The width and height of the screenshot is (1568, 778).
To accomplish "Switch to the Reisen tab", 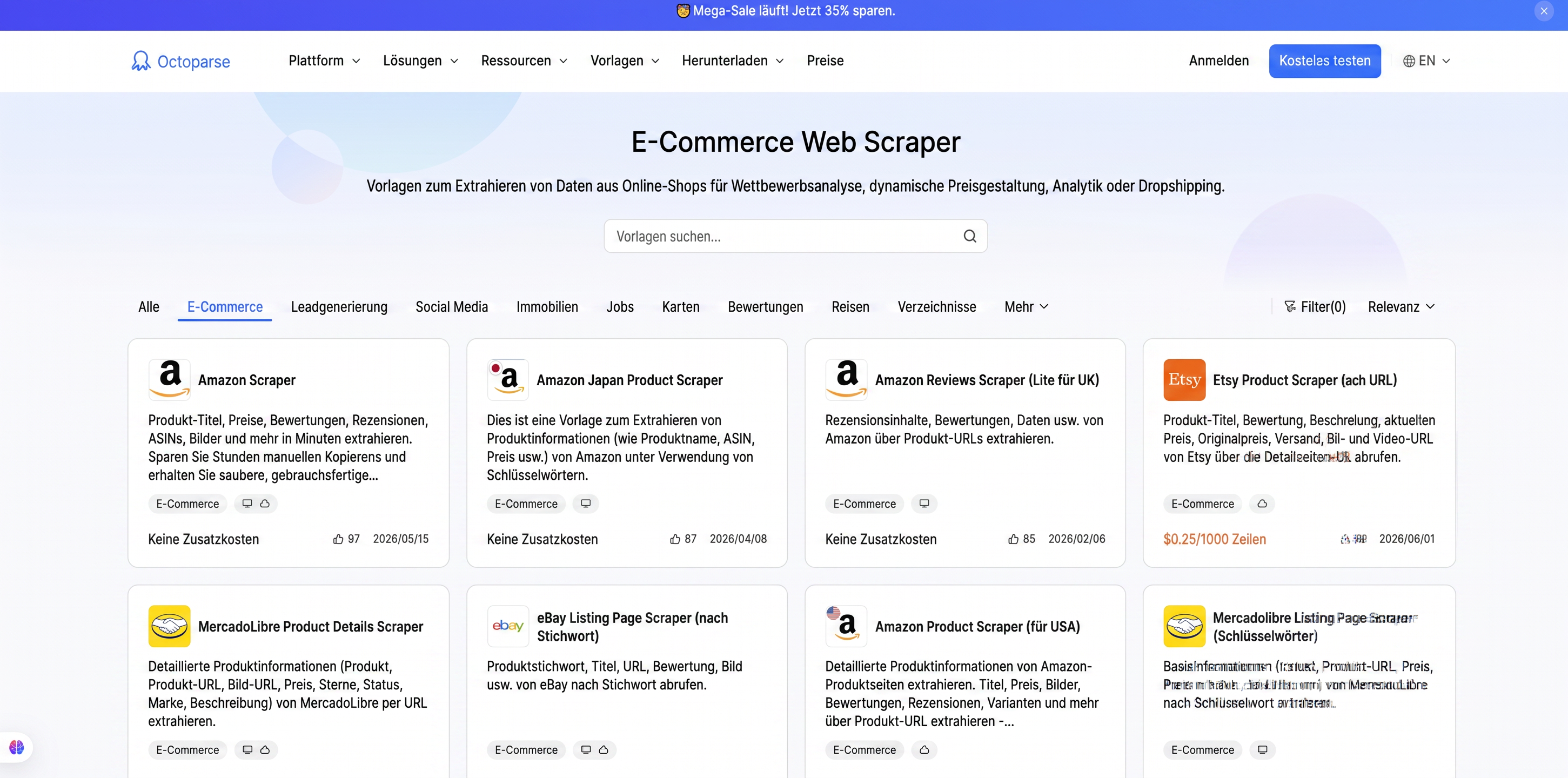I will (850, 307).
